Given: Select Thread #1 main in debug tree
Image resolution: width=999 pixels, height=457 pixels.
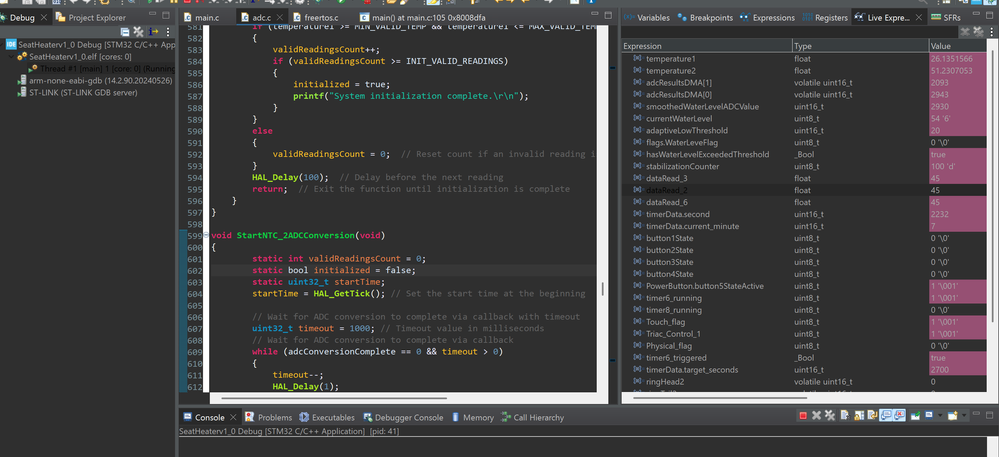Looking at the screenshot, I should [x=90, y=68].
